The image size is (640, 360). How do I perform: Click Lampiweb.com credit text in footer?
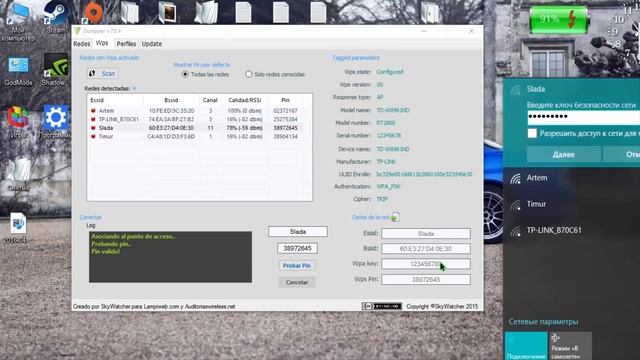tap(161, 307)
